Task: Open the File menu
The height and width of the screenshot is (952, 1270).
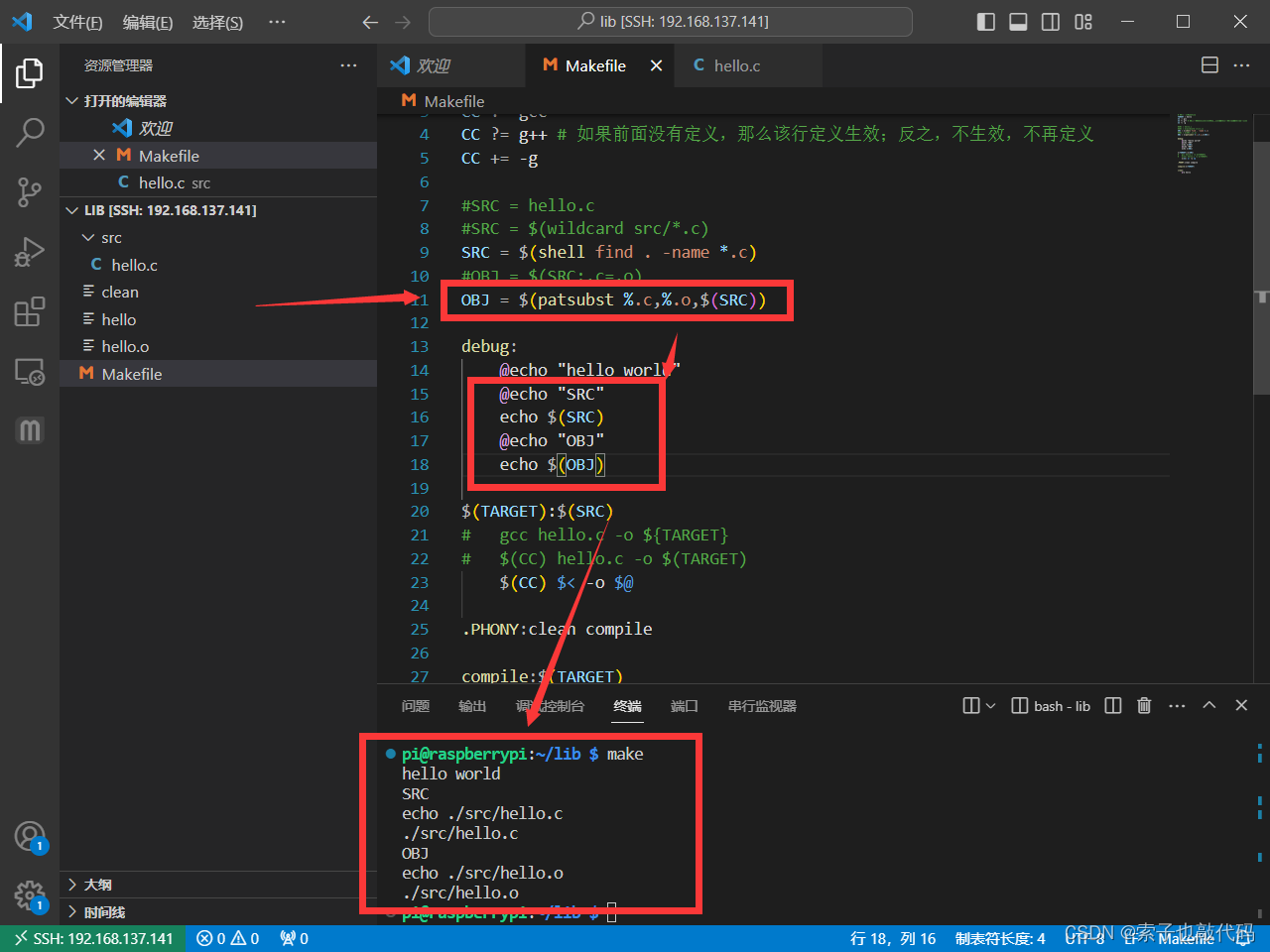Action: point(77,22)
